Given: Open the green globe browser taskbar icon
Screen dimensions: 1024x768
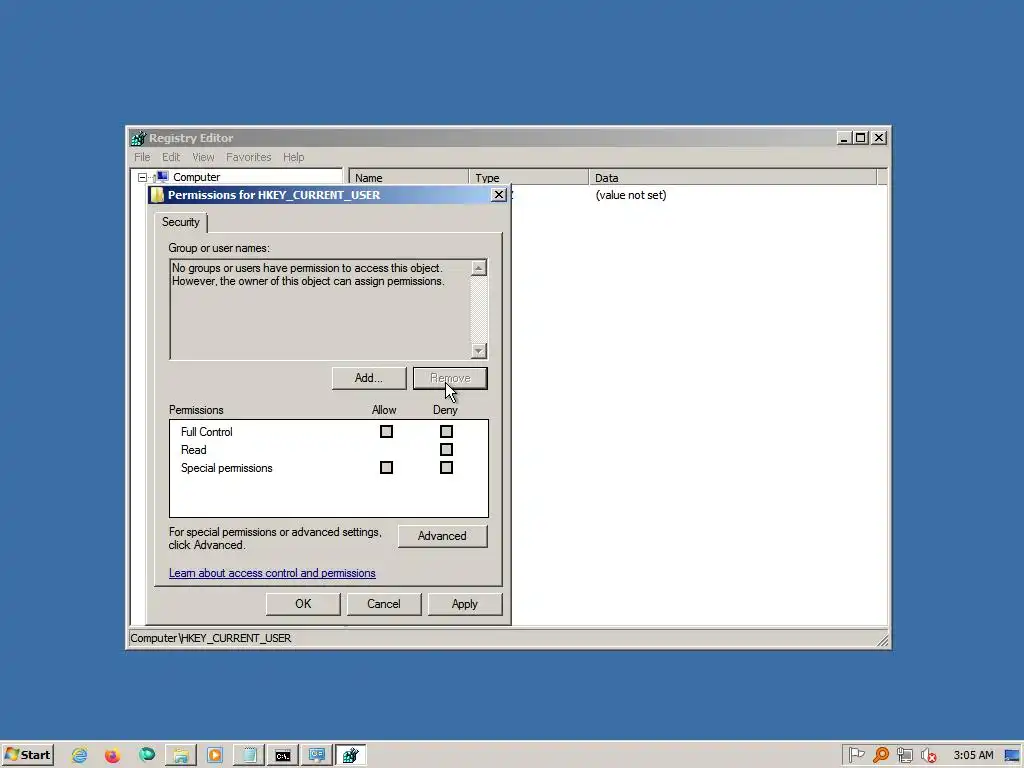Looking at the screenshot, I should pos(147,755).
